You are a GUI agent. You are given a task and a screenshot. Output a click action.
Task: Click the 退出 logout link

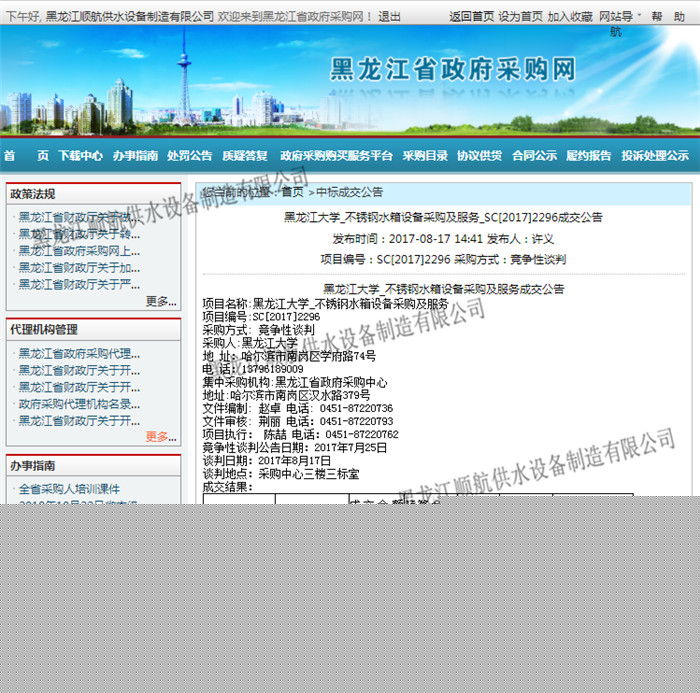point(390,17)
